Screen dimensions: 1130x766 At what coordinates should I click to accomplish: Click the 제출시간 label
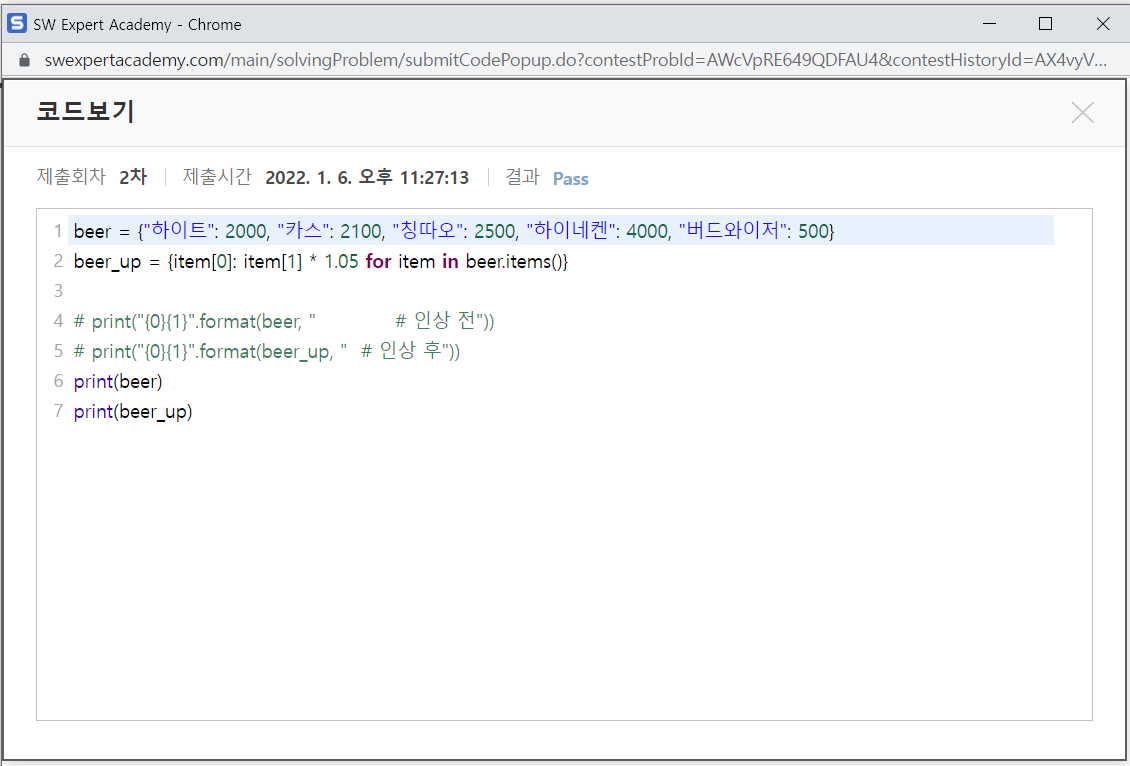[217, 177]
